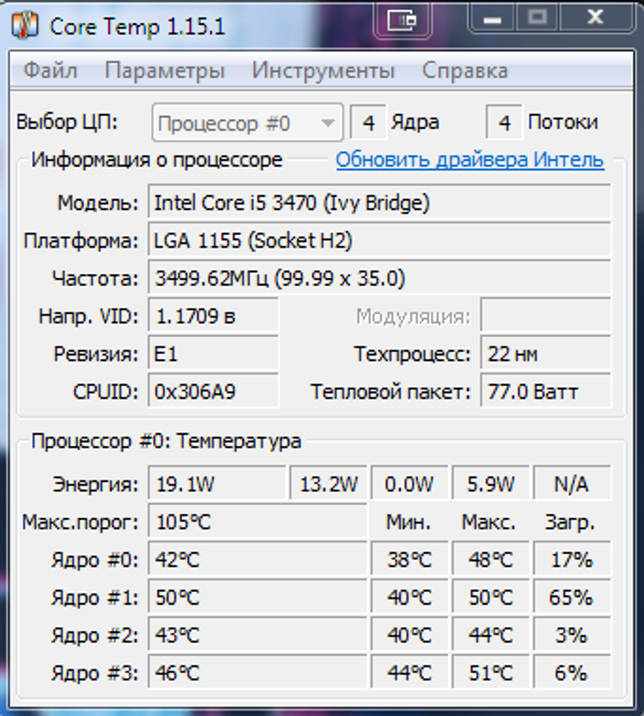Click the Загр. column header
The width and height of the screenshot is (644, 716).
pyautogui.click(x=570, y=522)
